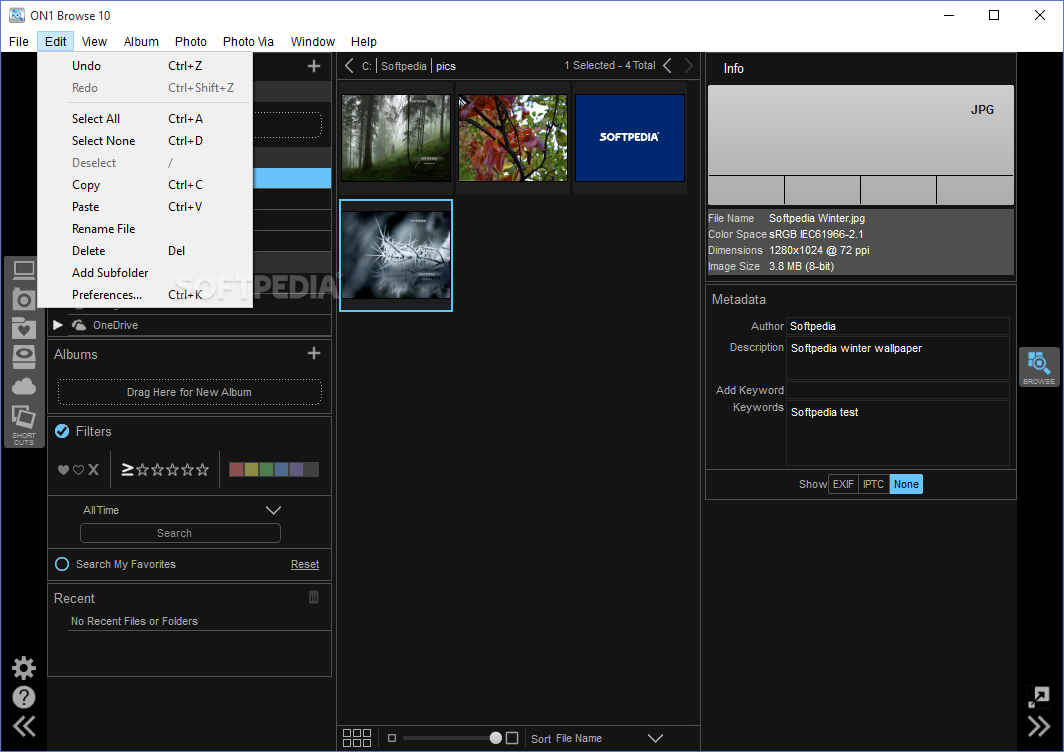This screenshot has height=752, width=1064.
Task: Filter by red color label swatch
Action: pyautogui.click(x=236, y=470)
